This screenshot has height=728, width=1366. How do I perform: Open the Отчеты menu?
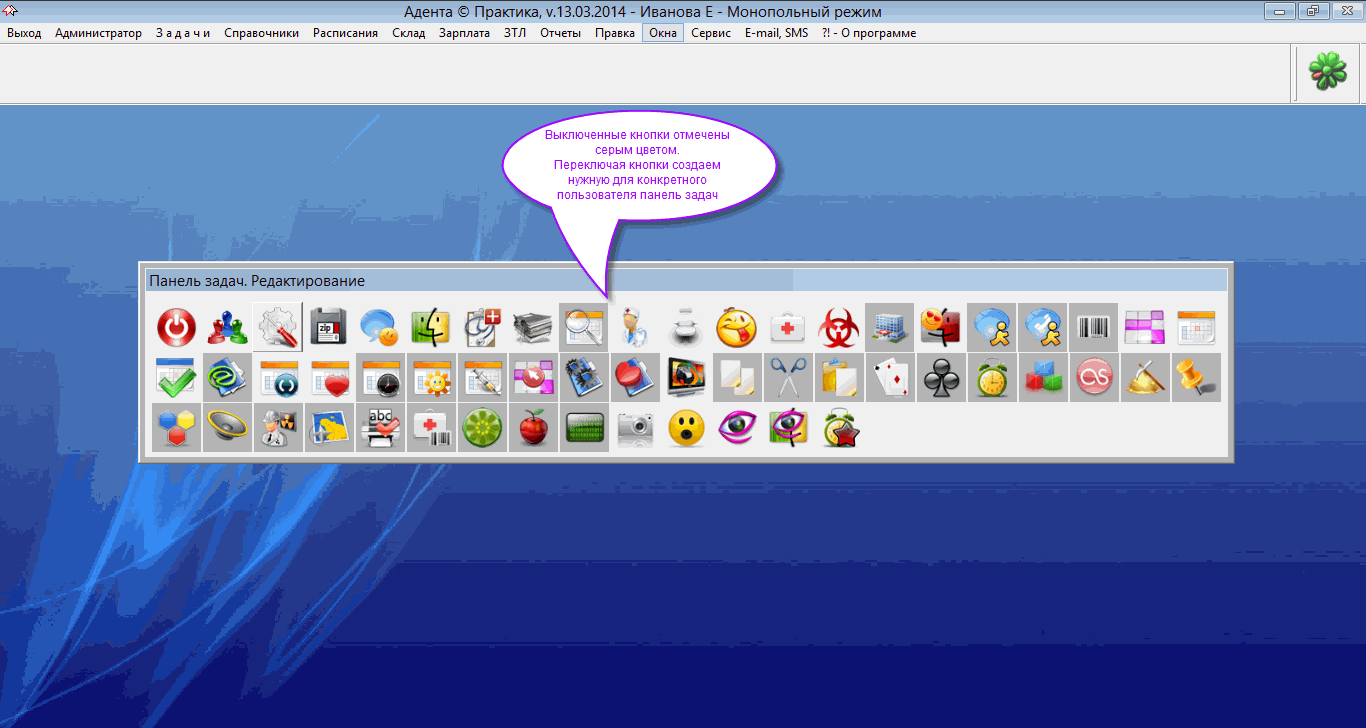560,33
